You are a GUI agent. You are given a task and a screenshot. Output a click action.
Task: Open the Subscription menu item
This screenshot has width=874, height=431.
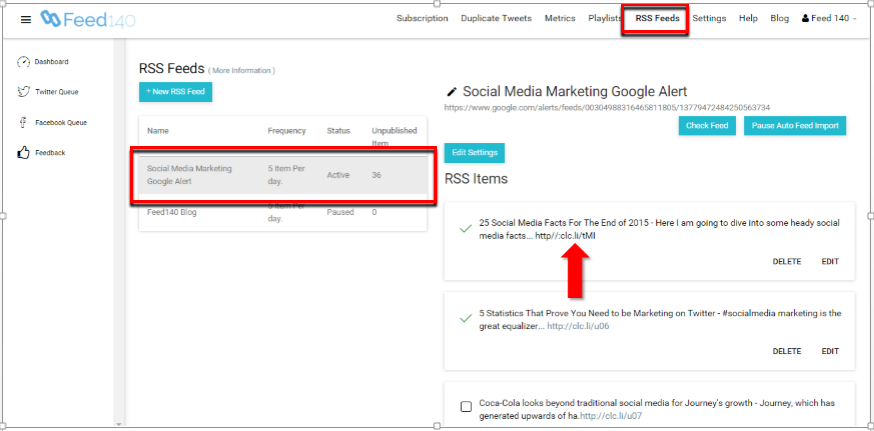point(422,18)
